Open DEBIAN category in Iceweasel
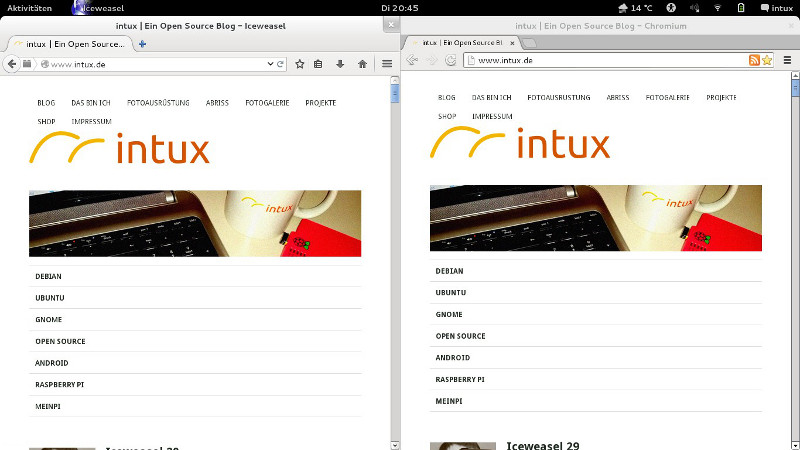The image size is (800, 450). pos(48,277)
